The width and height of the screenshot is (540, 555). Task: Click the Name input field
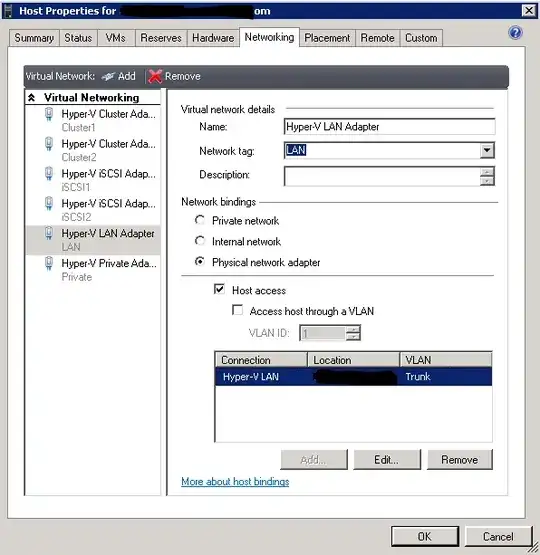click(389, 127)
